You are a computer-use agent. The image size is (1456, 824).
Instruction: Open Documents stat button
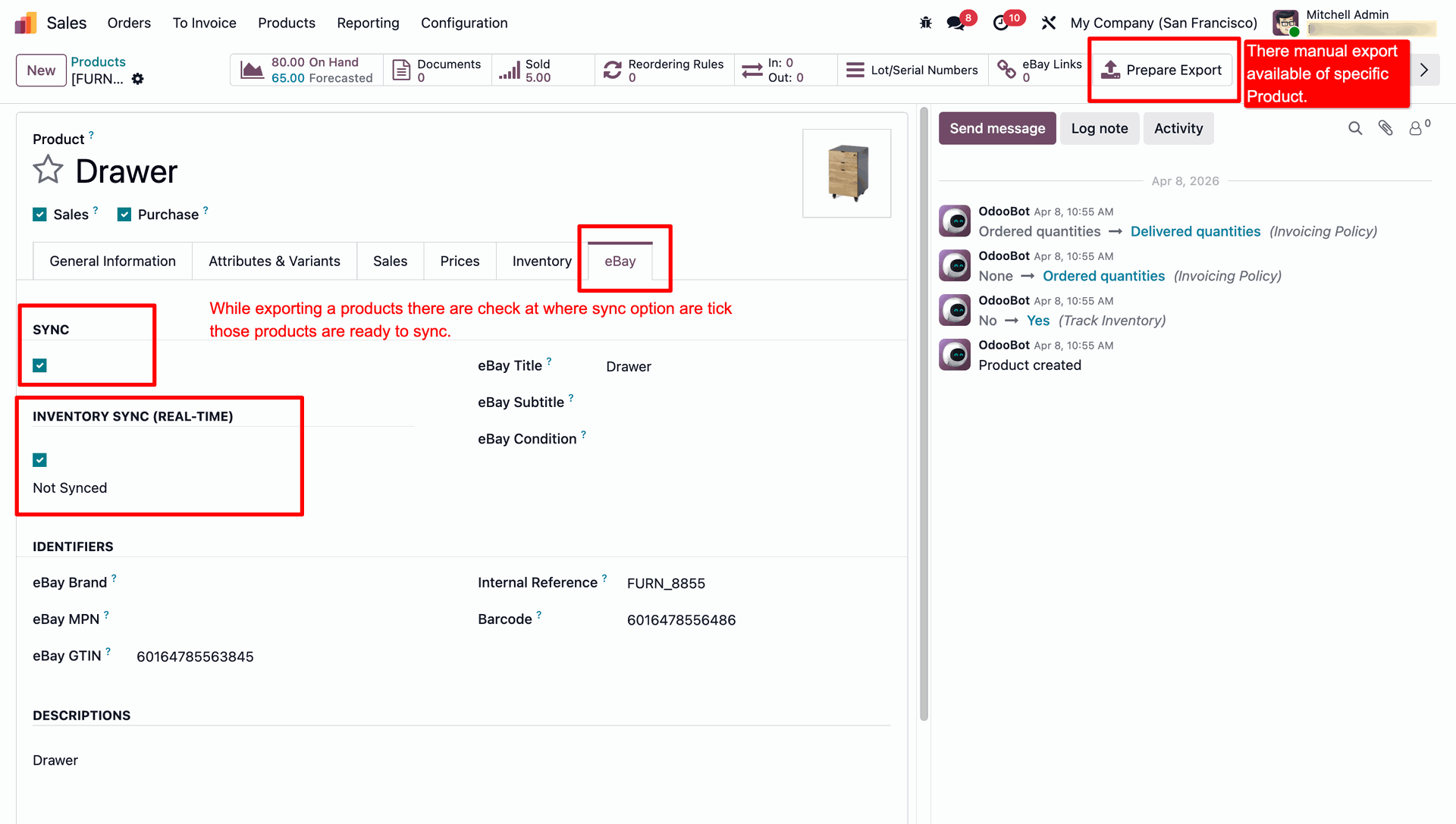pyautogui.click(x=438, y=70)
